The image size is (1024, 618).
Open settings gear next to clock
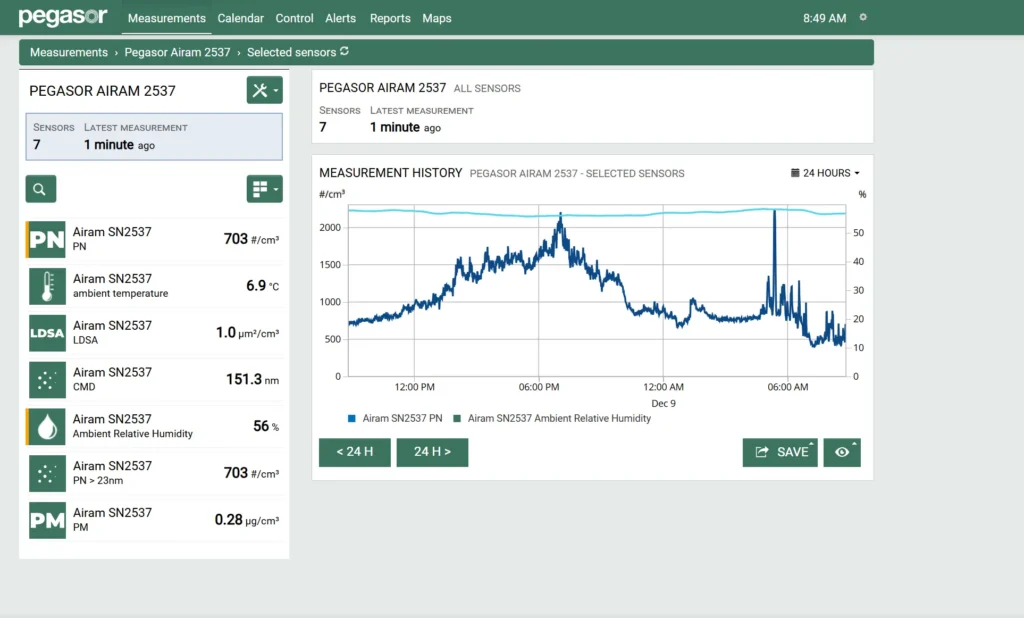point(863,18)
